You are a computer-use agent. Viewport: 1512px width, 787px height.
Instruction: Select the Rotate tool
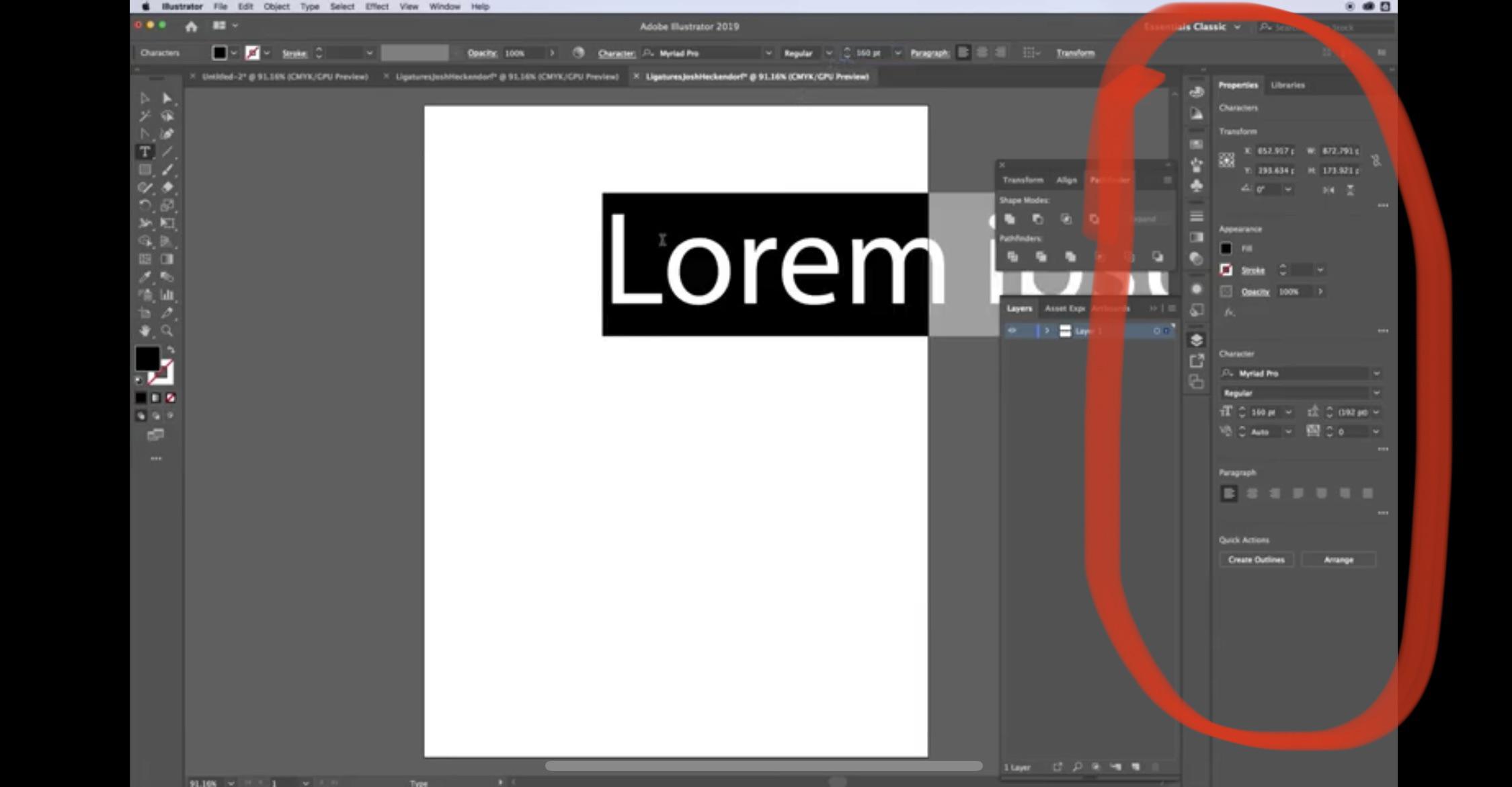point(145,206)
